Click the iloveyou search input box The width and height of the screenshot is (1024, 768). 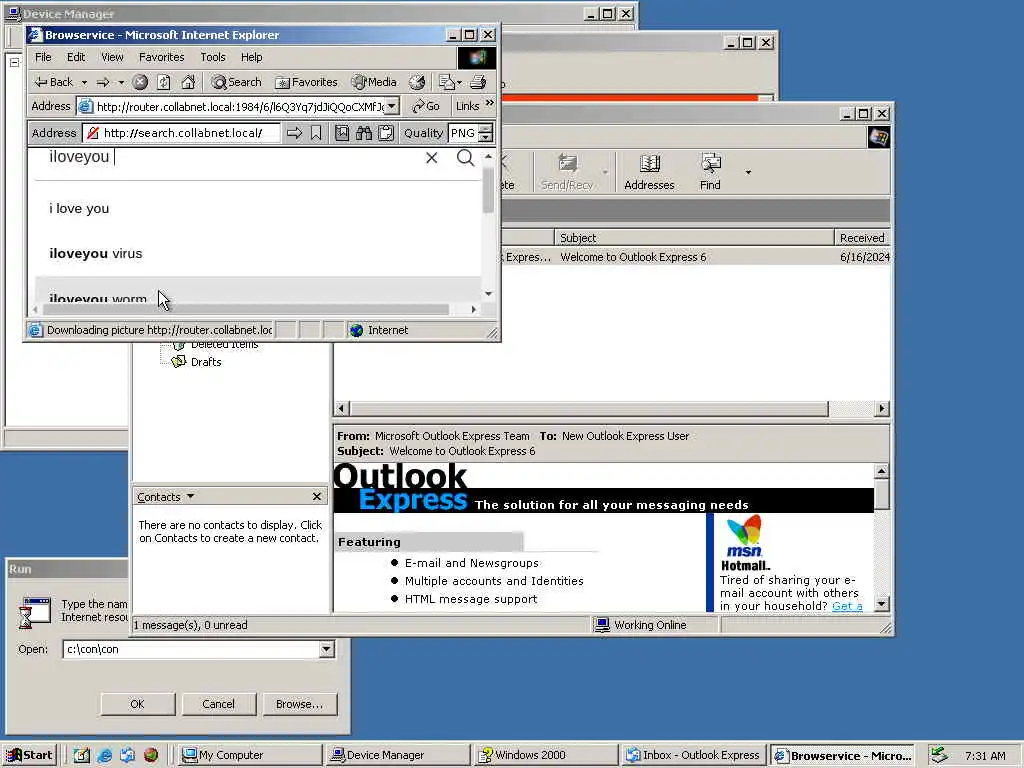[229, 157]
